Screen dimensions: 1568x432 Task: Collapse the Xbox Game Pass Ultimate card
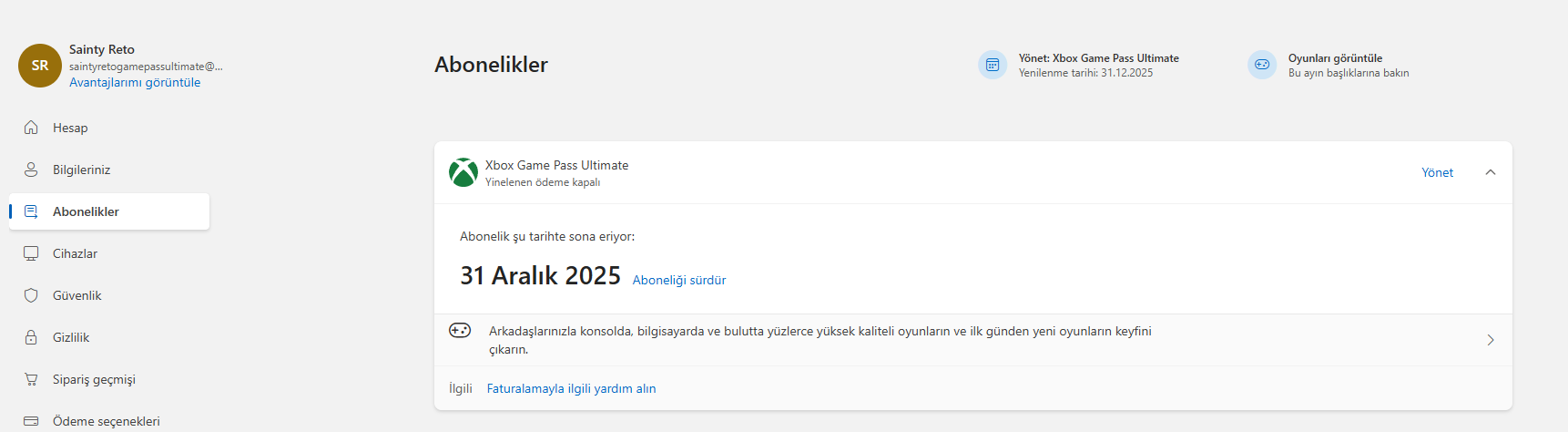pos(1491,172)
